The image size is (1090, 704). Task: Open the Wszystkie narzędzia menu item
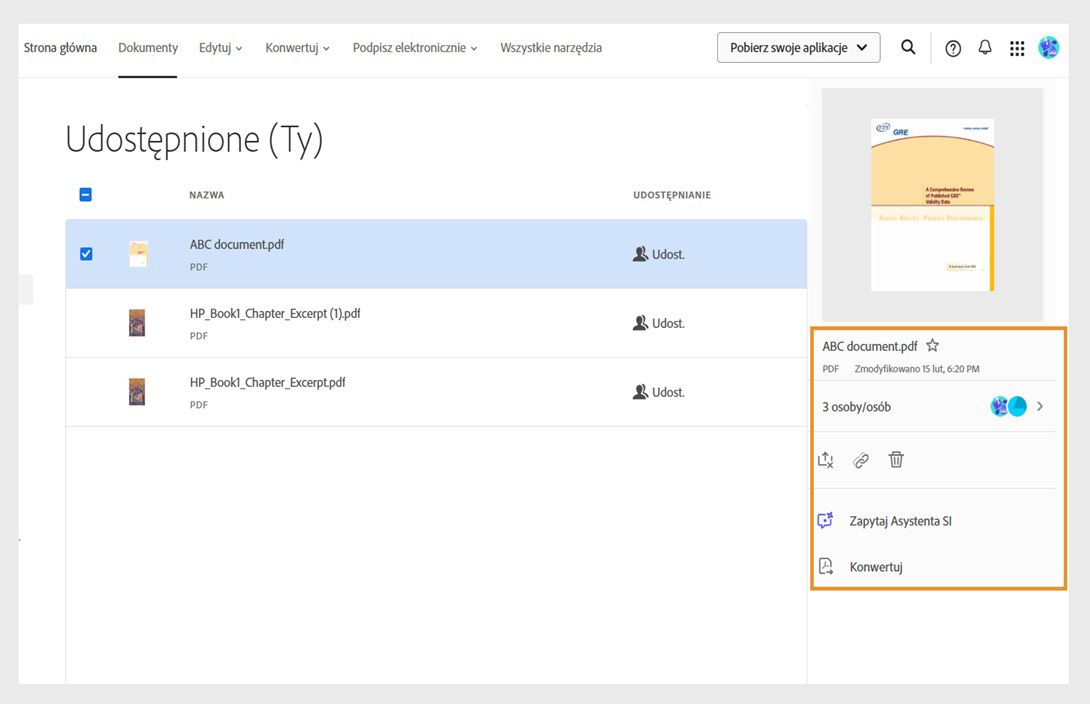click(x=551, y=48)
